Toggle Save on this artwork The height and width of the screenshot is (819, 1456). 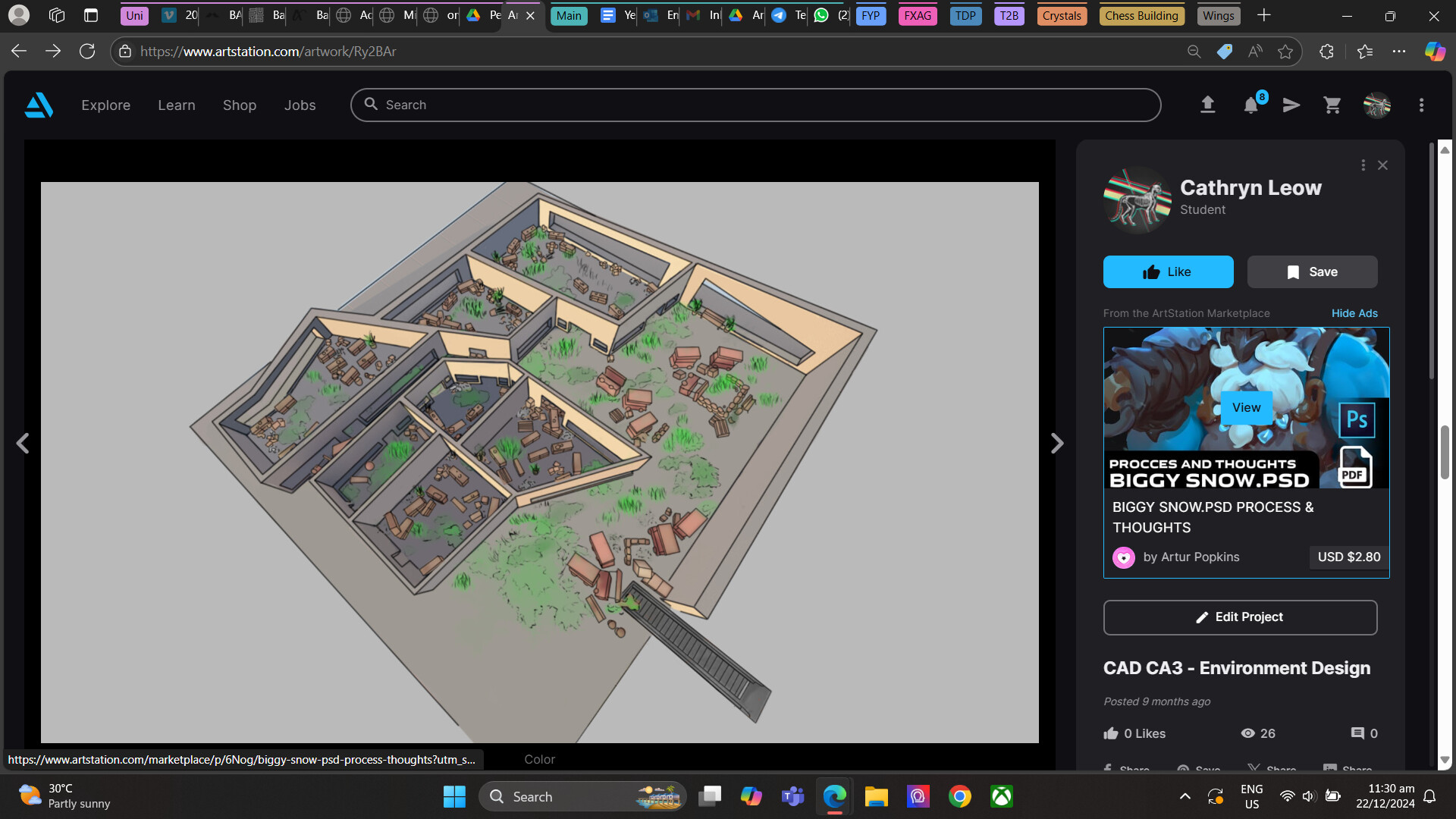coord(1312,271)
